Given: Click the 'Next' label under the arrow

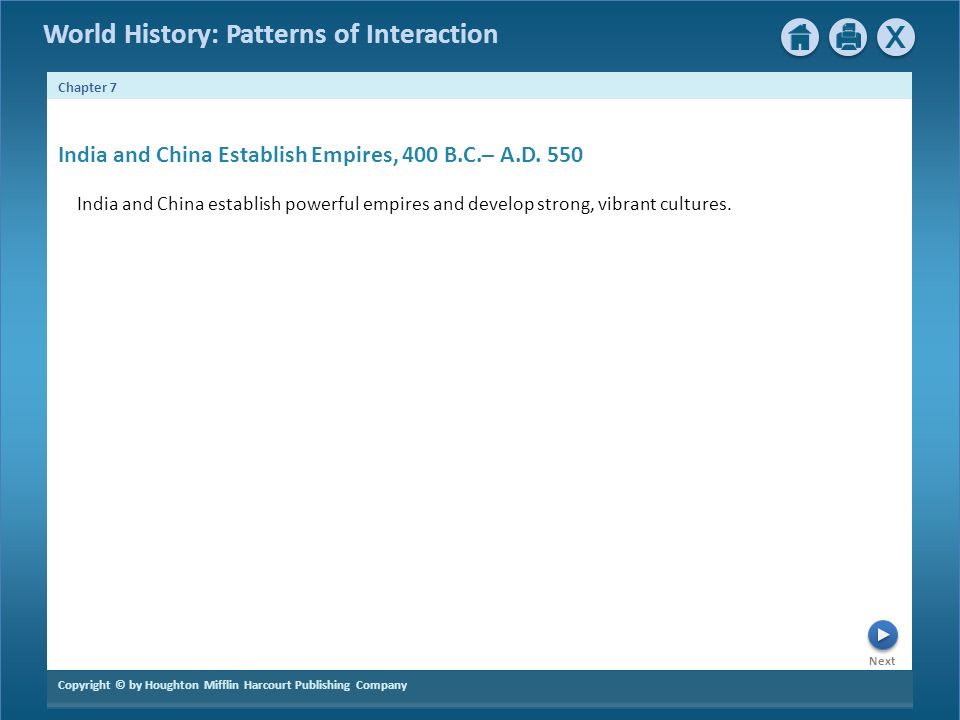Looking at the screenshot, I should (x=882, y=661).
